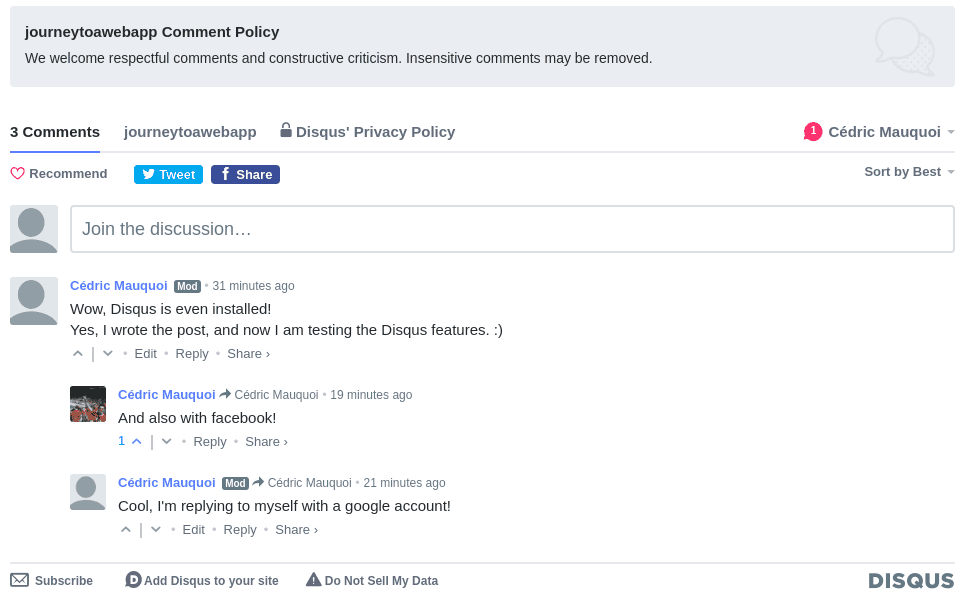Click the Subscribe link text
Screen dimensions: 980x601
pos(64,581)
